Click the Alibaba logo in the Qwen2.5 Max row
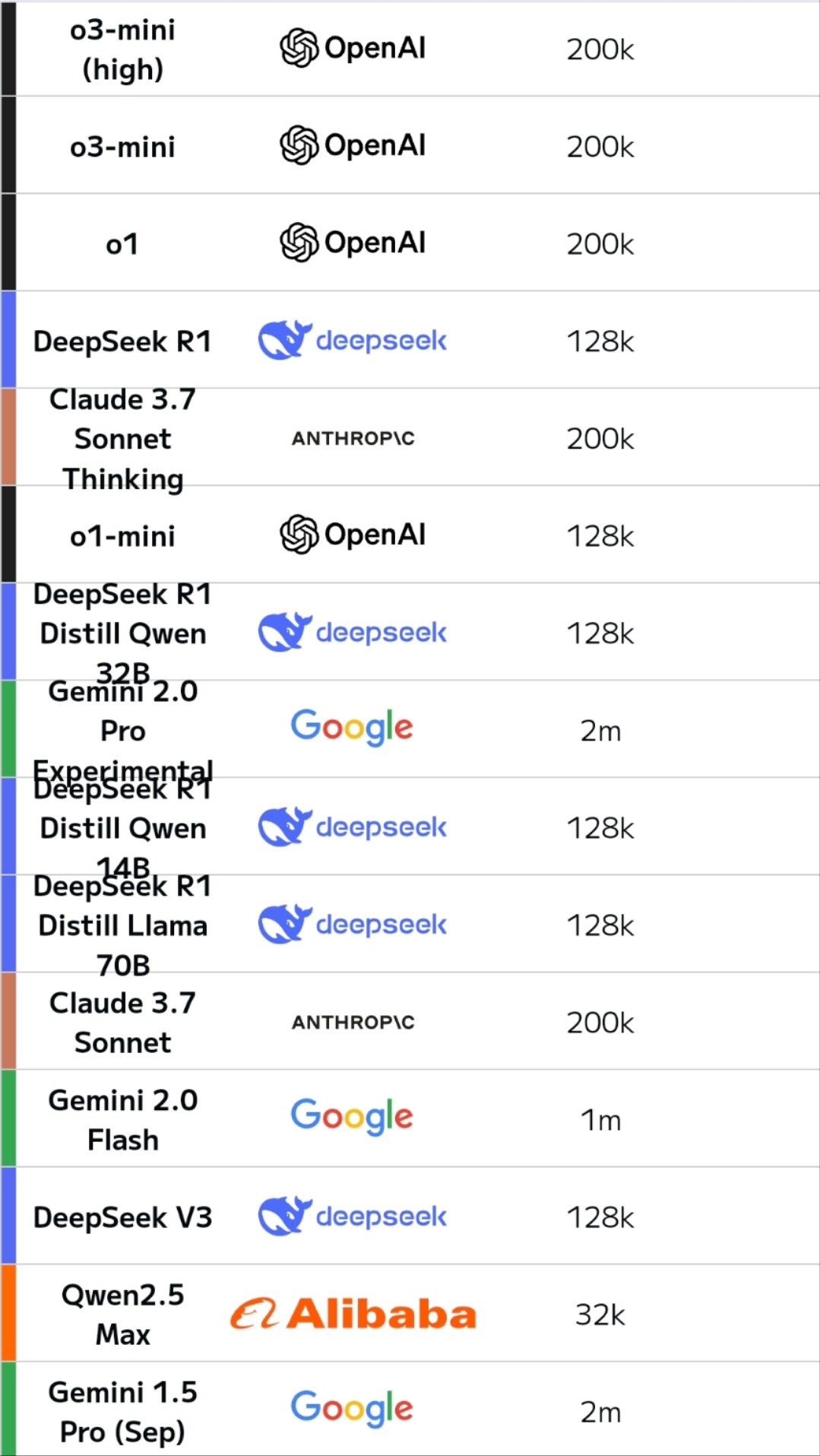Image resolution: width=820 pixels, height=1456 pixels. pyautogui.click(x=353, y=1314)
